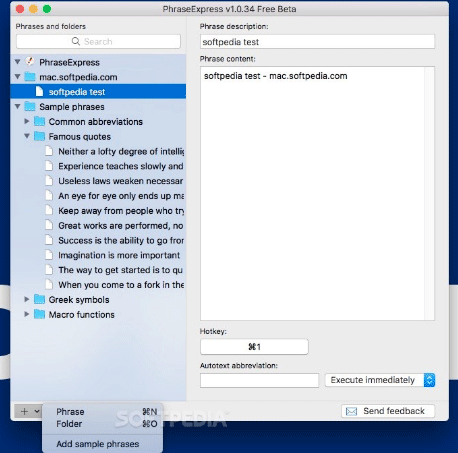Click document icon beside 'An eye for eye'
This screenshot has width=458, height=453.
[49, 195]
